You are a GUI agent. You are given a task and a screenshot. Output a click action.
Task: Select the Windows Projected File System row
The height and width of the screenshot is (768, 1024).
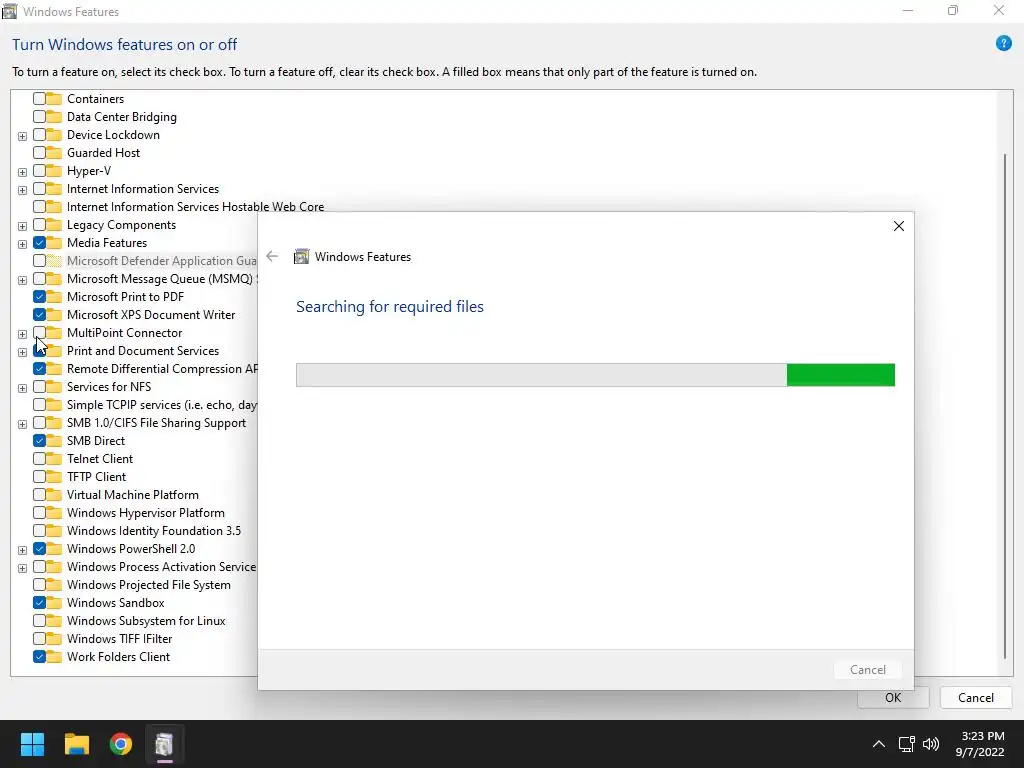[148, 584]
